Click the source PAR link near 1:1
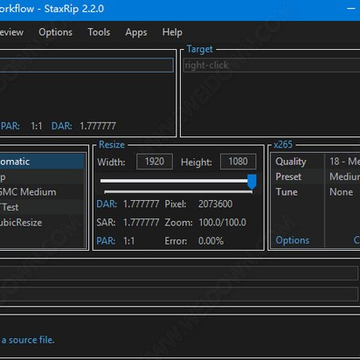The image size is (360, 360). [x=10, y=126]
